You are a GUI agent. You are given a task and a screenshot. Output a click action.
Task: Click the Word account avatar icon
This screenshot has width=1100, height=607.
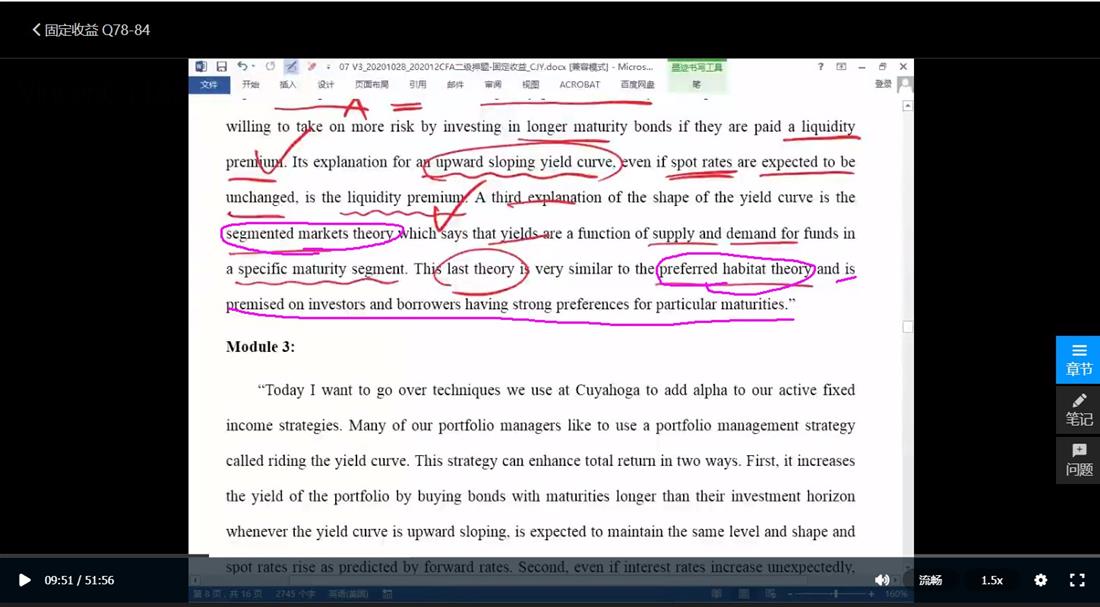905,84
